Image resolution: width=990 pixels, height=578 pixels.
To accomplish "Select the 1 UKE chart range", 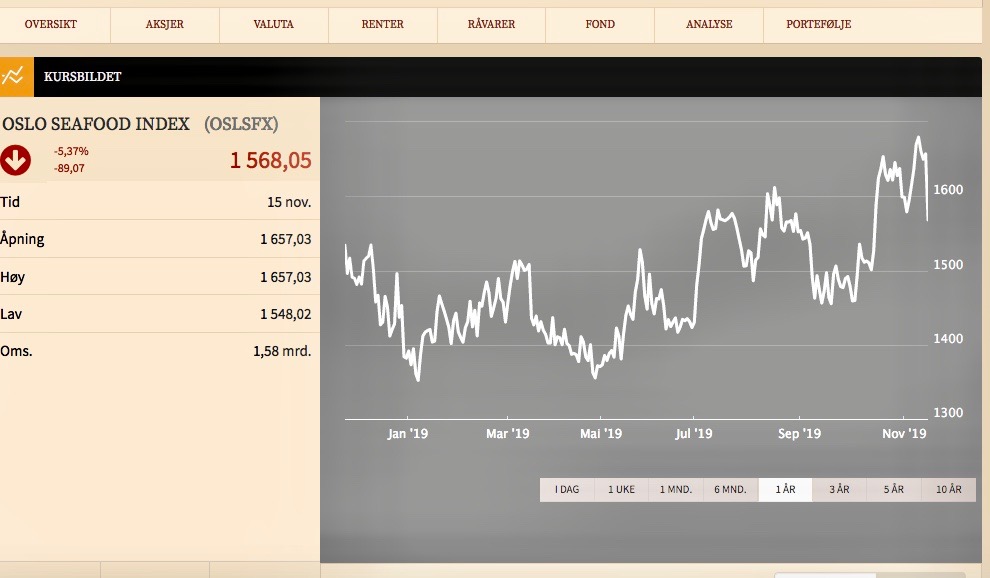I will 621,490.
